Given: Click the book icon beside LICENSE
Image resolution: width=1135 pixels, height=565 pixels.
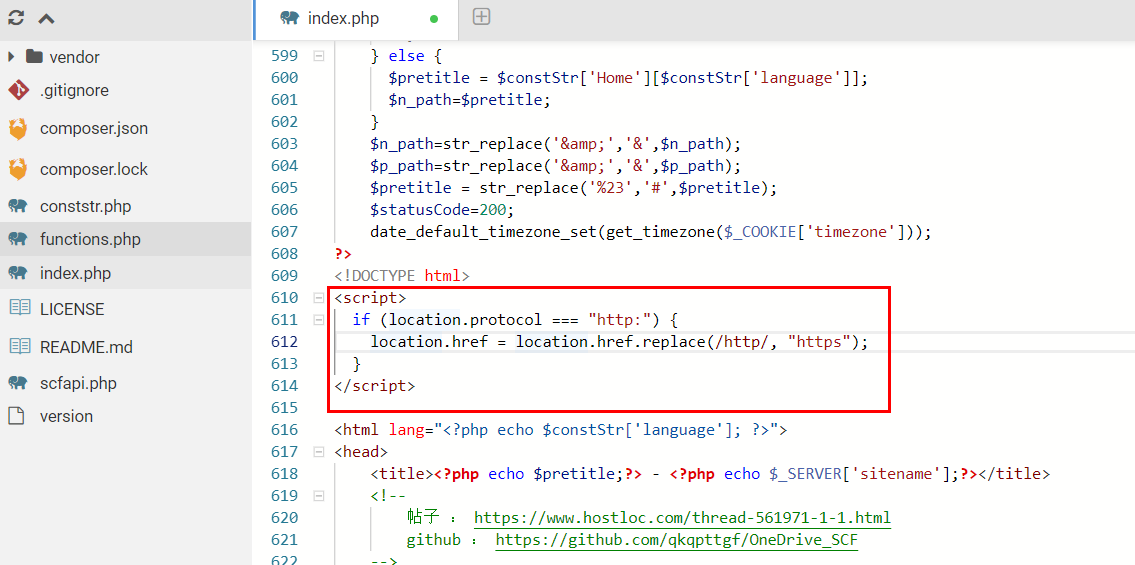Looking at the screenshot, I should point(19,309).
